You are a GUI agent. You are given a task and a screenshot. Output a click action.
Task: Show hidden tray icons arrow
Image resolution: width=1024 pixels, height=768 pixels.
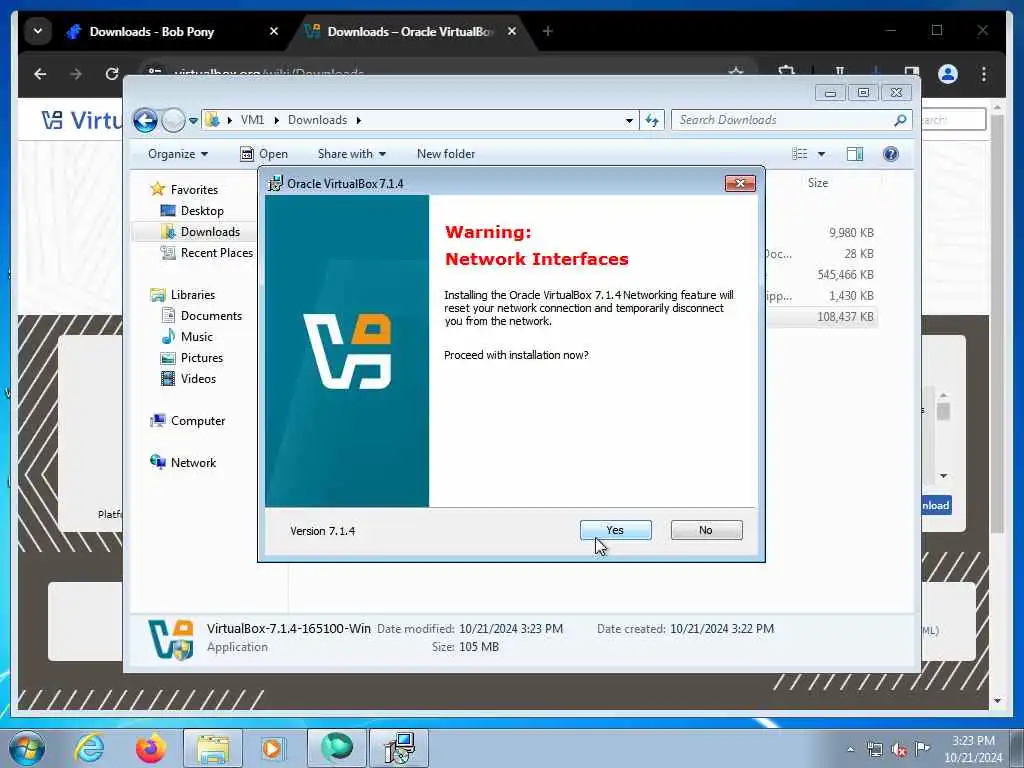850,750
